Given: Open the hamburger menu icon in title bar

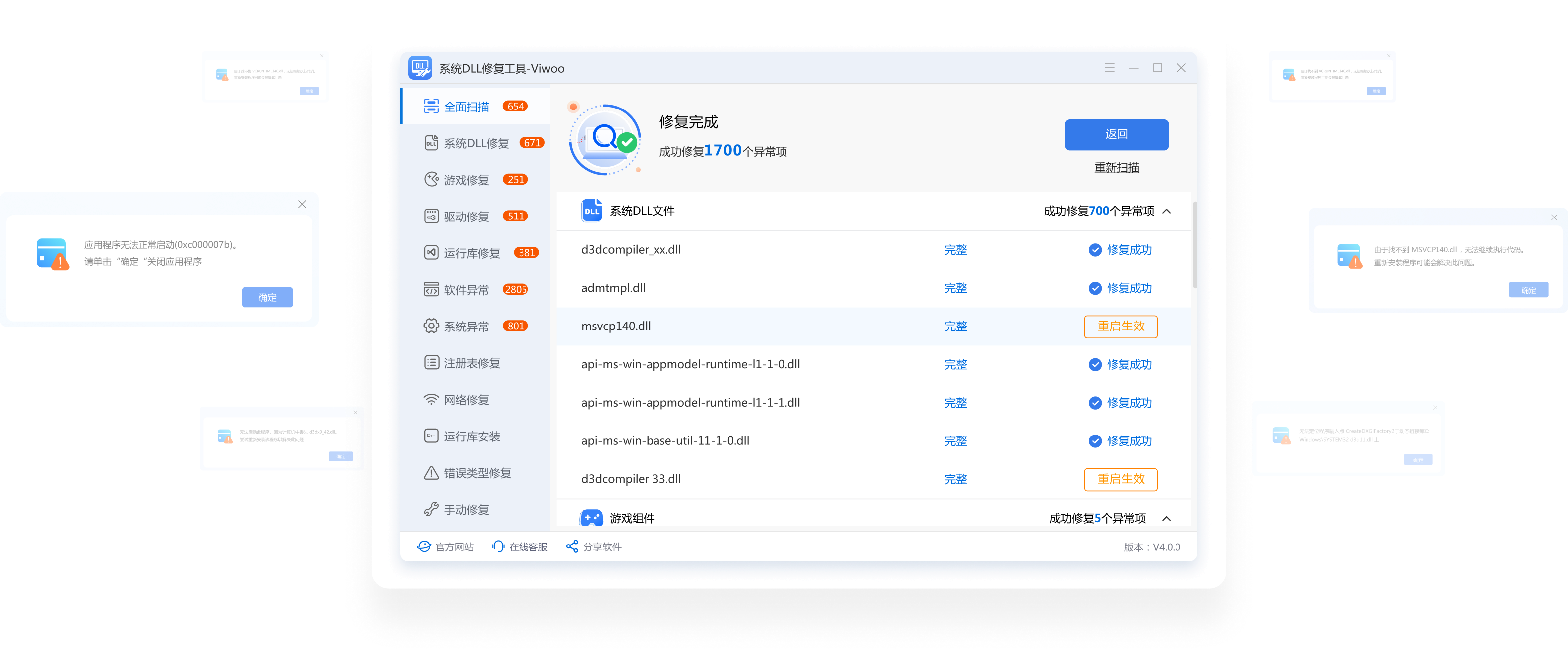Looking at the screenshot, I should 1110,68.
